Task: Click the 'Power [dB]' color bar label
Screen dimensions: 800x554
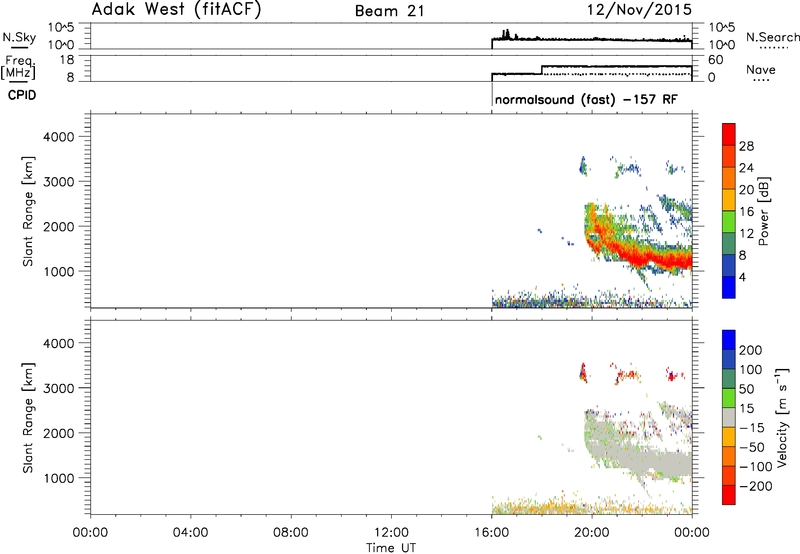Action: 763,211
